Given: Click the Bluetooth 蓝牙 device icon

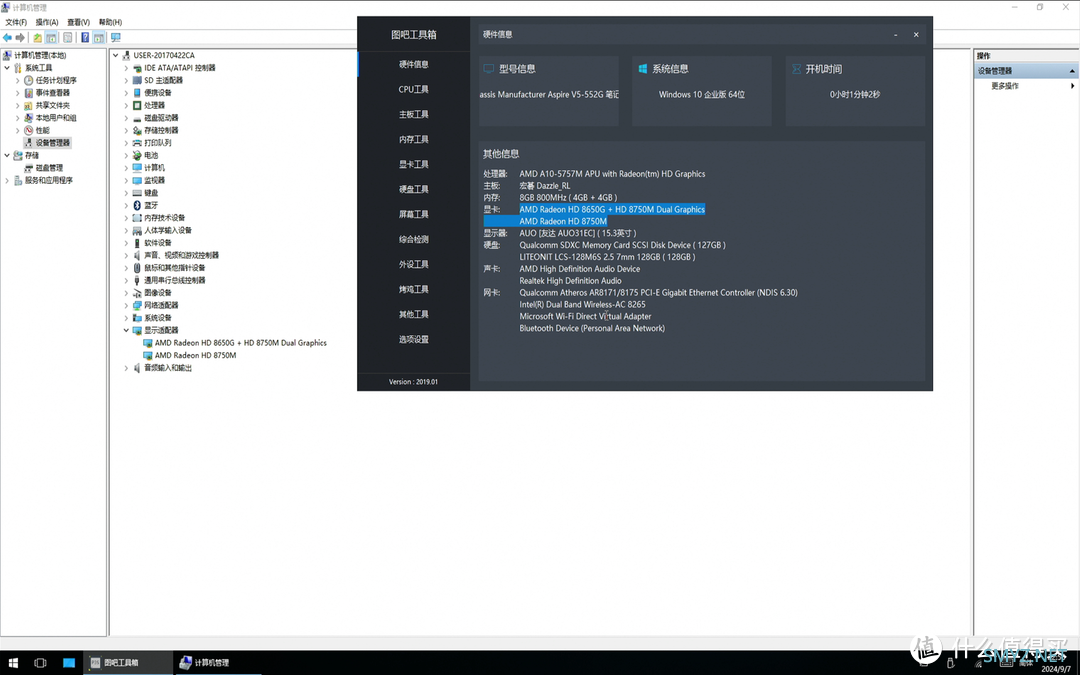Looking at the screenshot, I should pos(137,205).
